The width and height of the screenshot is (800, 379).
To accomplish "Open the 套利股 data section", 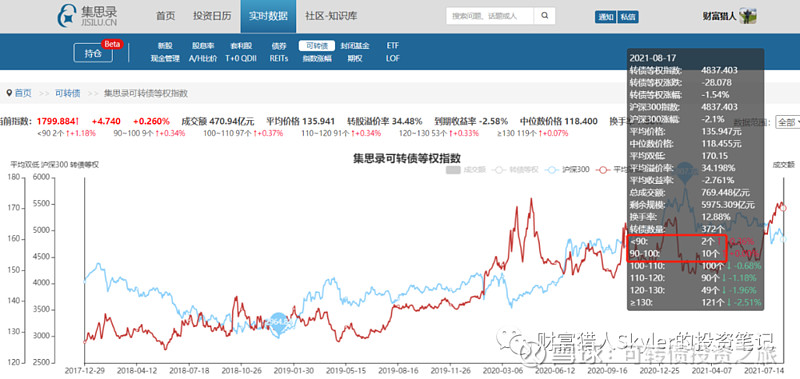I will 241,46.
